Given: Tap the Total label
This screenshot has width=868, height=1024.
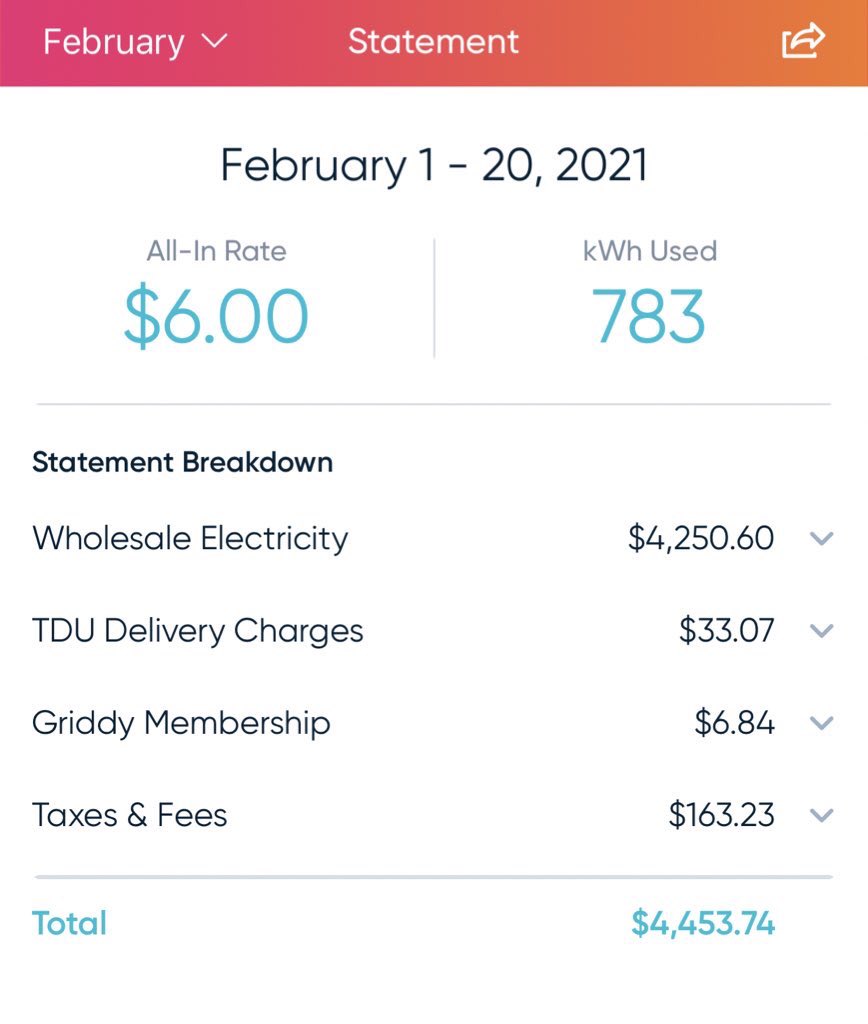Looking at the screenshot, I should pyautogui.click(x=69, y=923).
